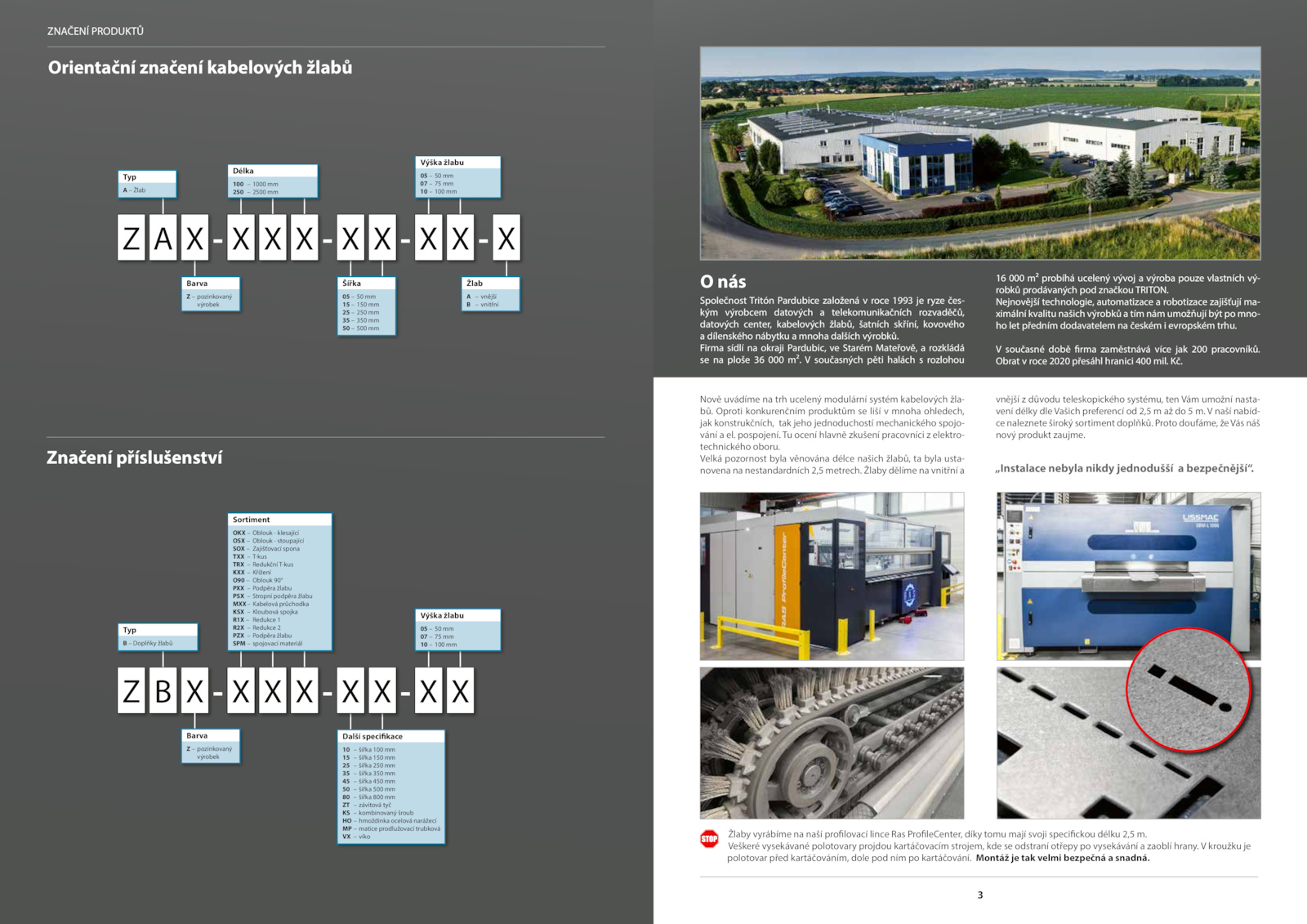This screenshot has height=924, width=1307.
Task: Click '25 – 250 mm' in Šířka box
Action: [360, 312]
